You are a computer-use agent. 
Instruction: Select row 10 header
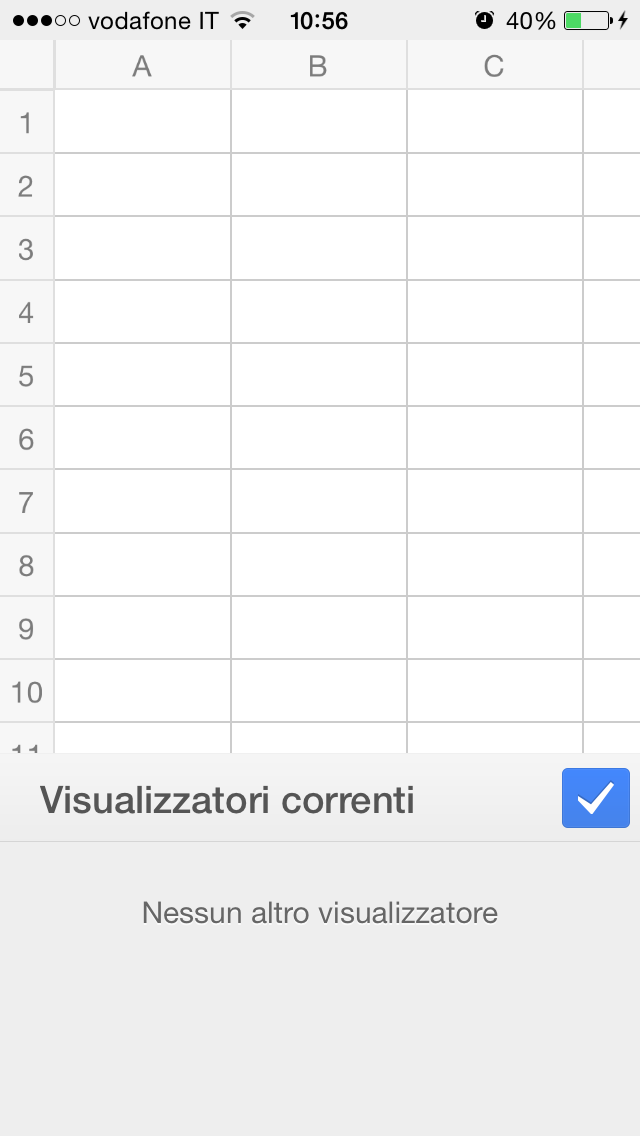point(26,691)
